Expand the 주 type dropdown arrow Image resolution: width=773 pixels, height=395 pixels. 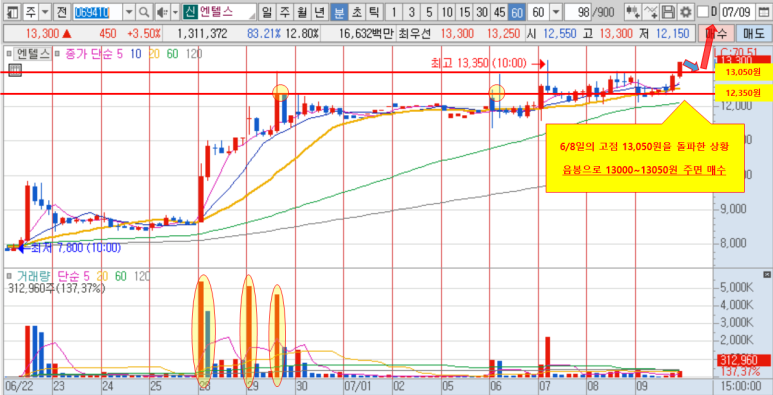point(45,12)
